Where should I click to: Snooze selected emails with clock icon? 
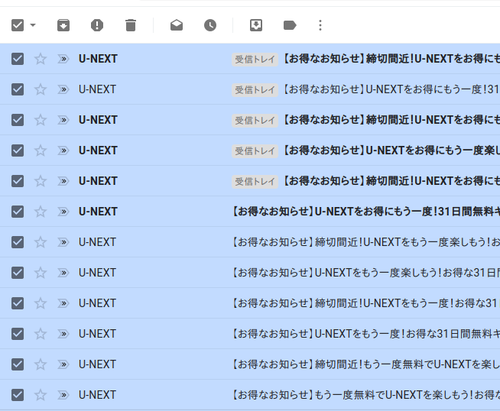[x=210, y=25]
